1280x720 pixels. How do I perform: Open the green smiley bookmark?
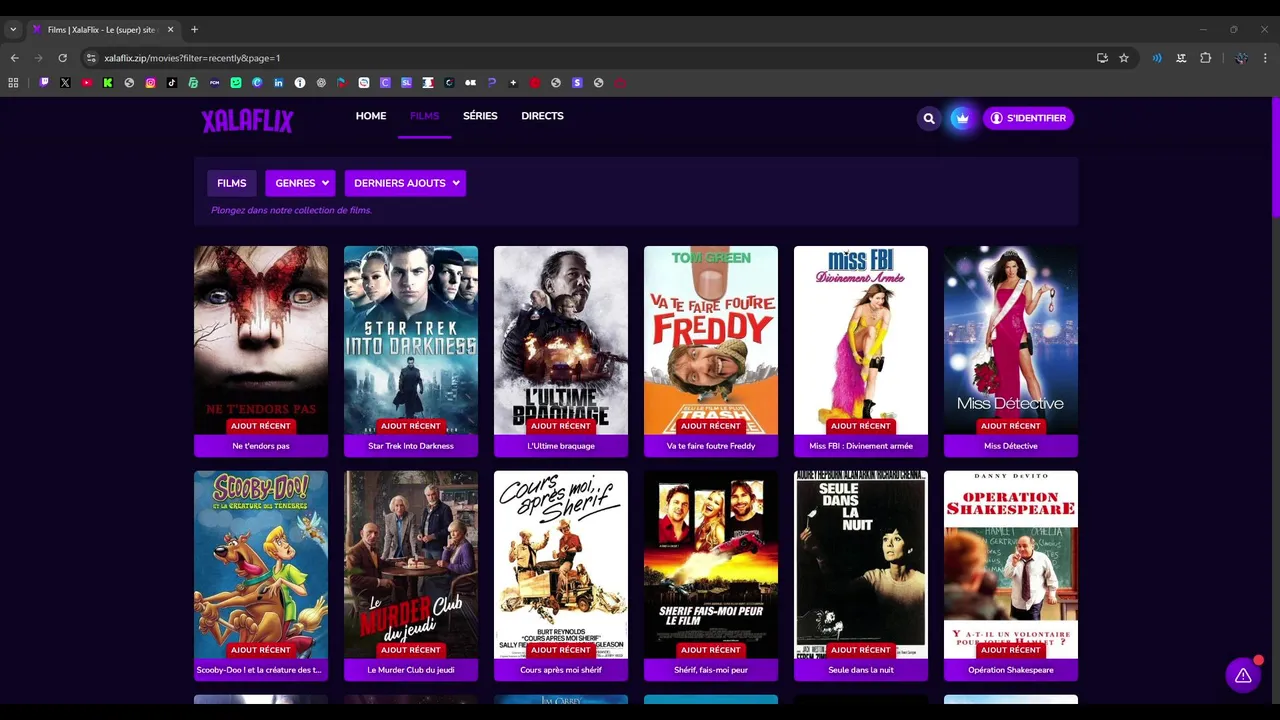[236, 83]
